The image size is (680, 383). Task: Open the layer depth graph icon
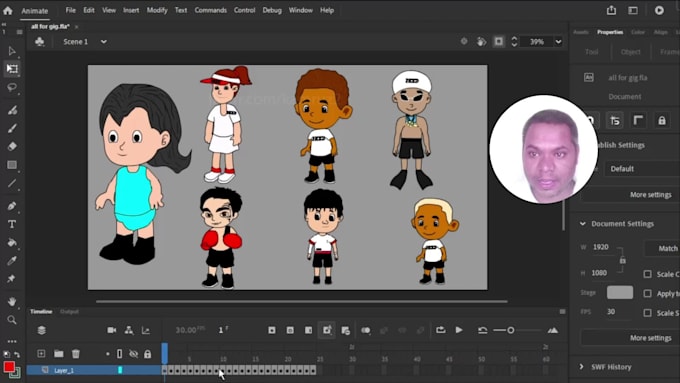146,331
